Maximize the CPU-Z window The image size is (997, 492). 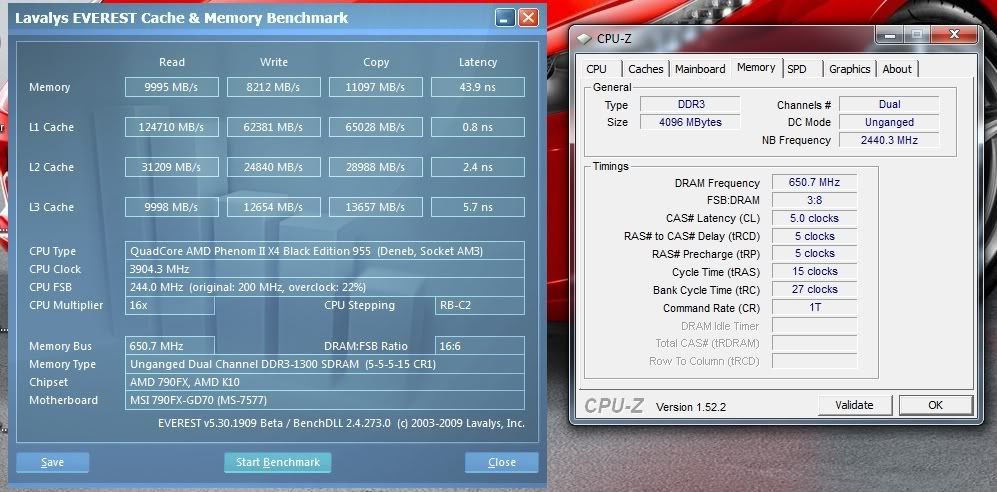click(x=917, y=35)
